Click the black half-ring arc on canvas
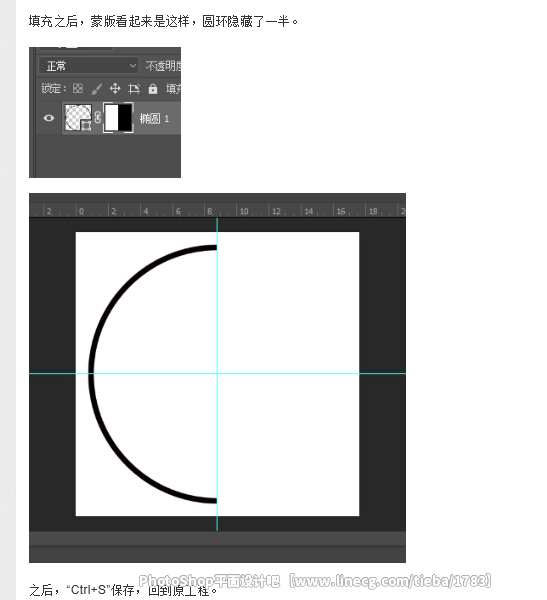This screenshot has height=600, width=547. tap(92, 373)
